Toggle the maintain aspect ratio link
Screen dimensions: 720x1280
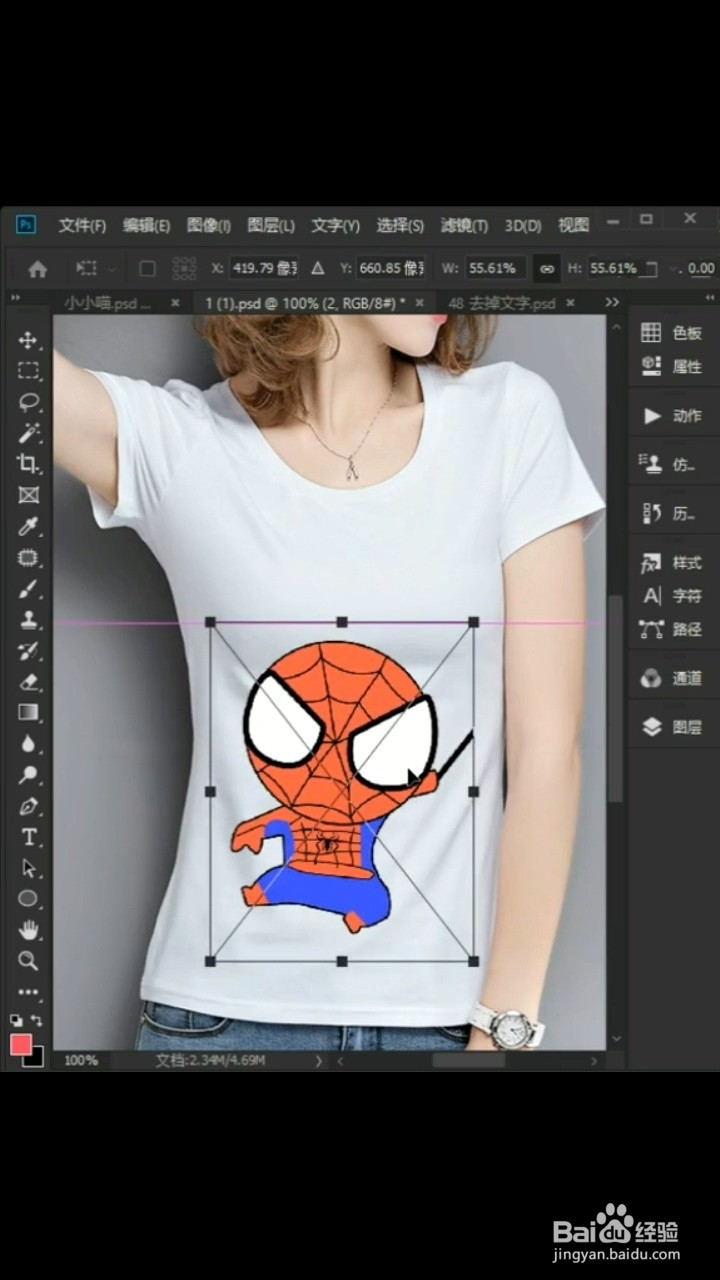coord(546,268)
